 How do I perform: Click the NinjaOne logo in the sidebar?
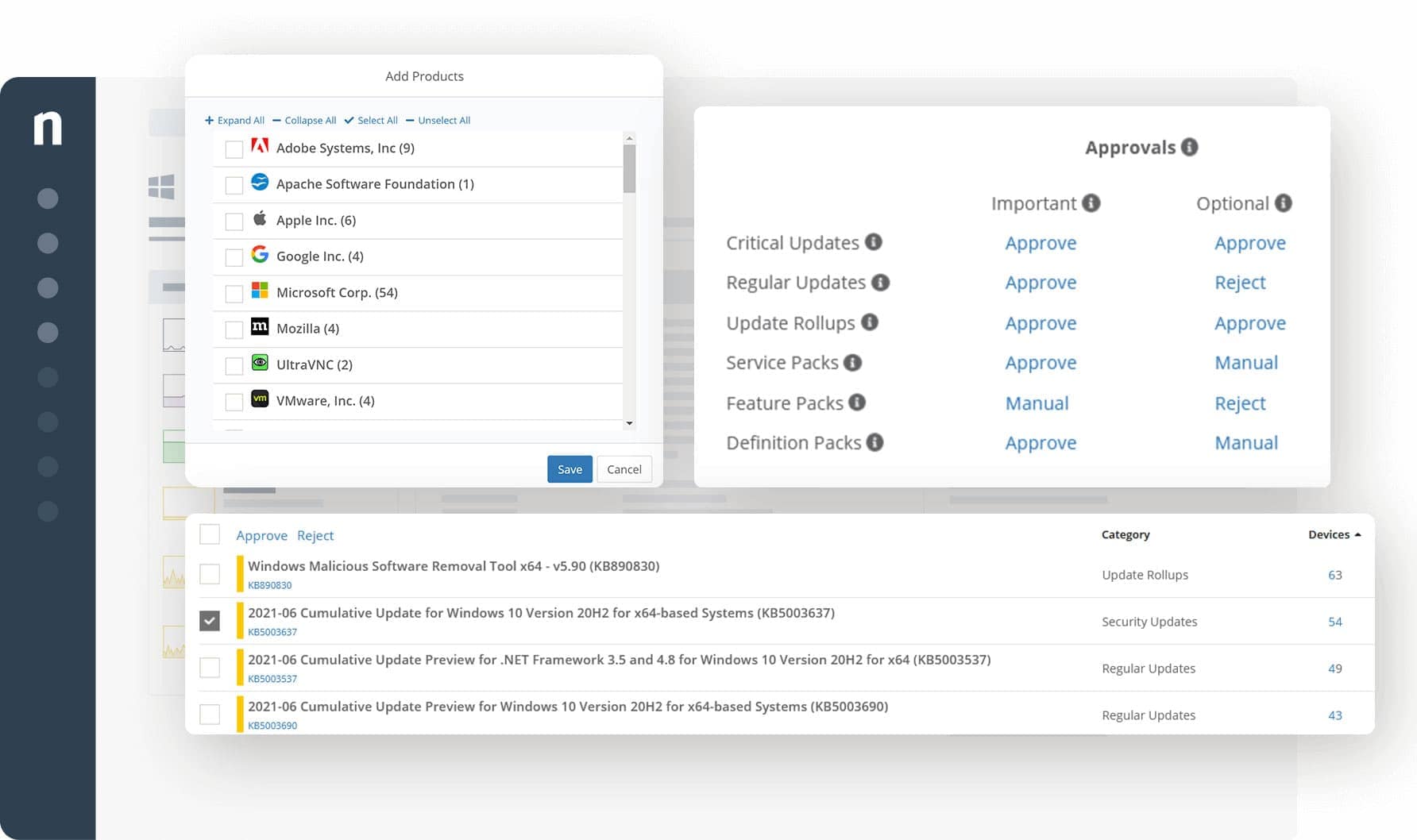pos(48,129)
